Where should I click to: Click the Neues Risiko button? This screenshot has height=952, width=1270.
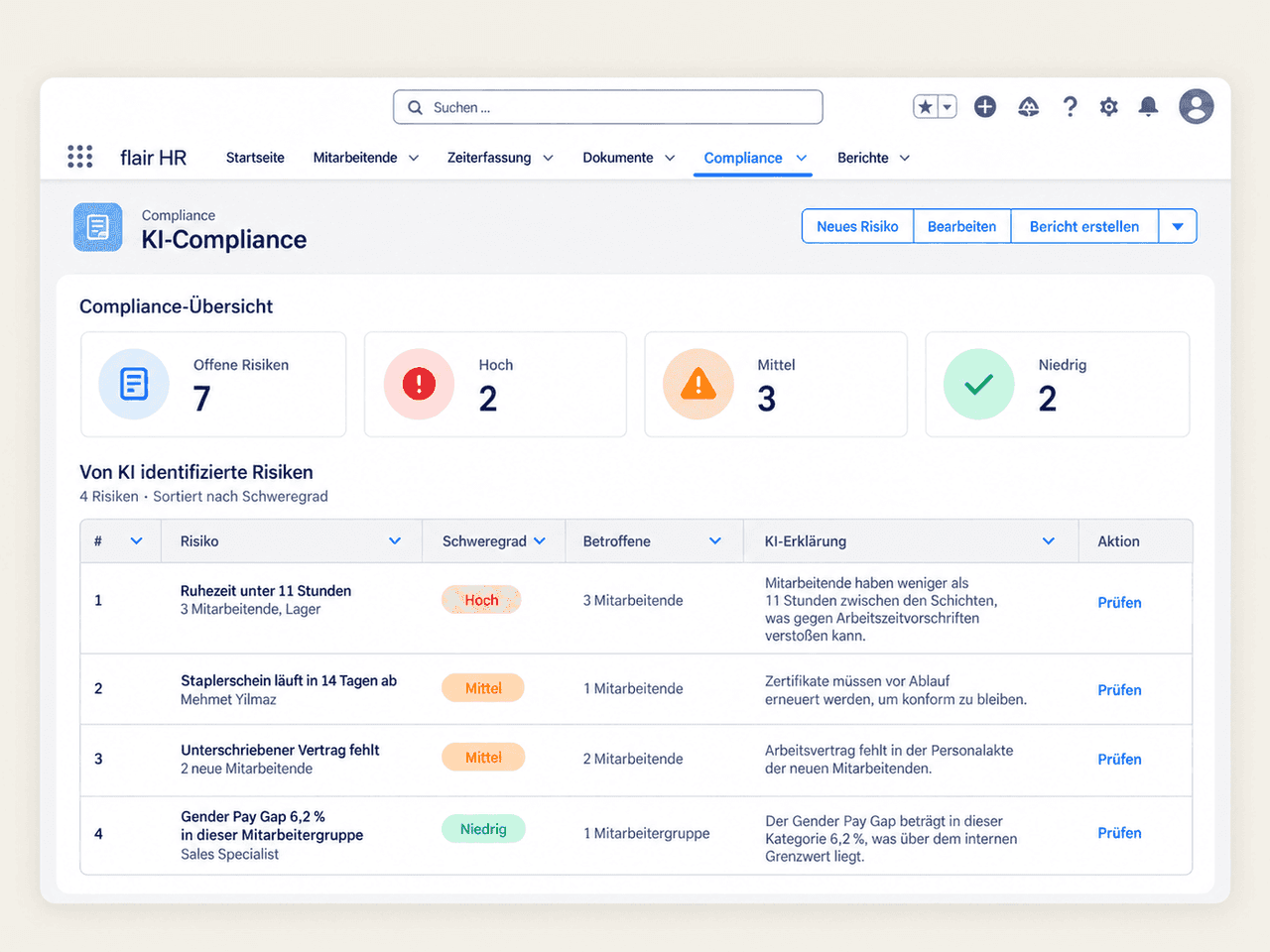(x=857, y=226)
